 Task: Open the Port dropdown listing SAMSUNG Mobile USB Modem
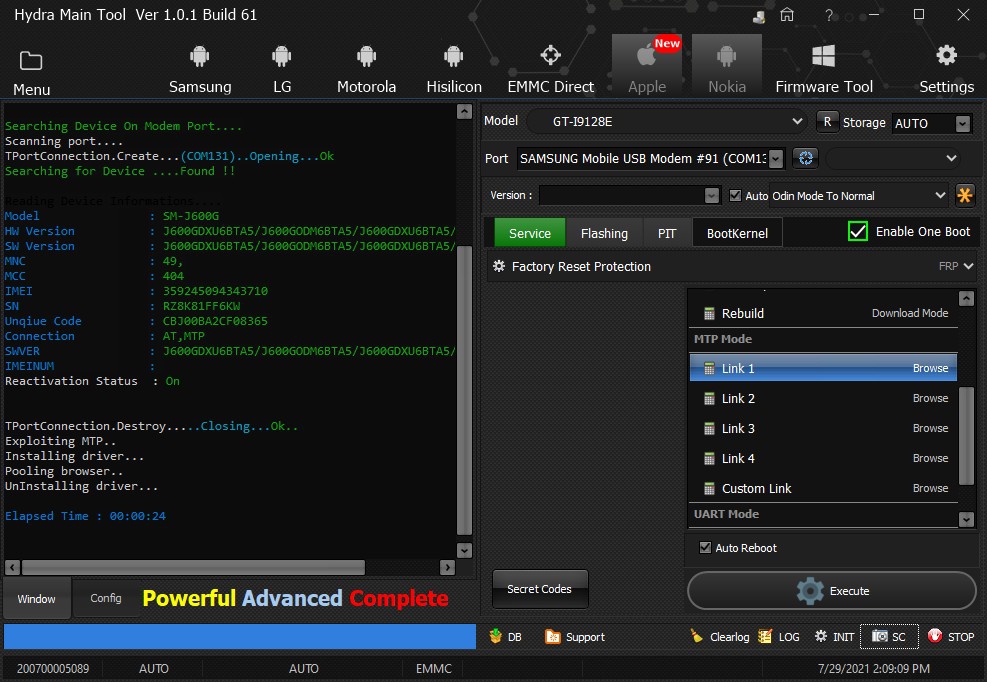[x=650, y=158]
